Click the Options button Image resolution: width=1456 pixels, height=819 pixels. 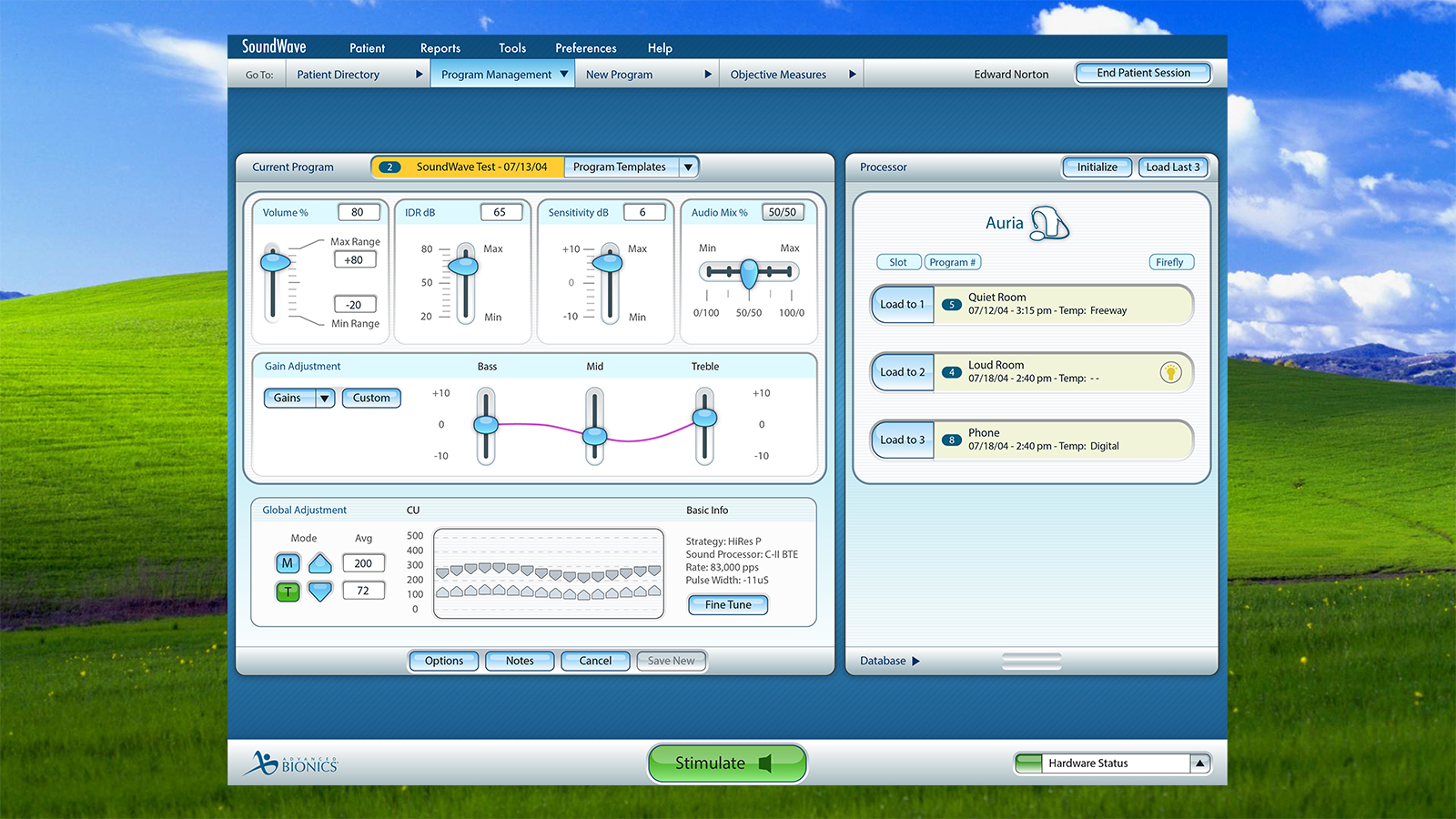click(444, 662)
